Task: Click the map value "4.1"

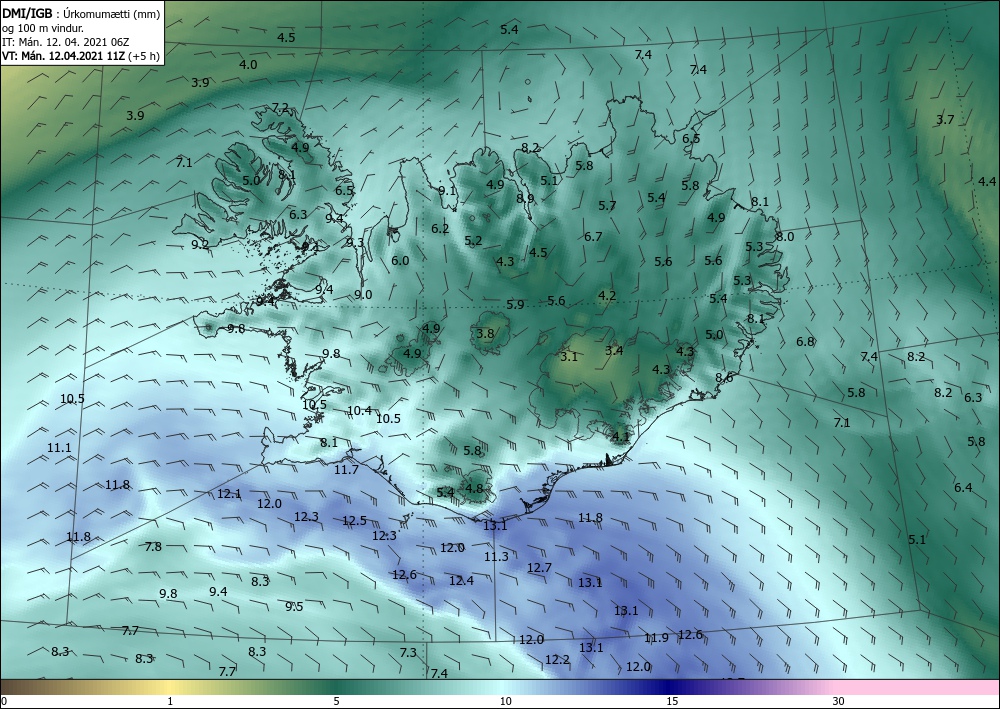Action: coord(621,437)
